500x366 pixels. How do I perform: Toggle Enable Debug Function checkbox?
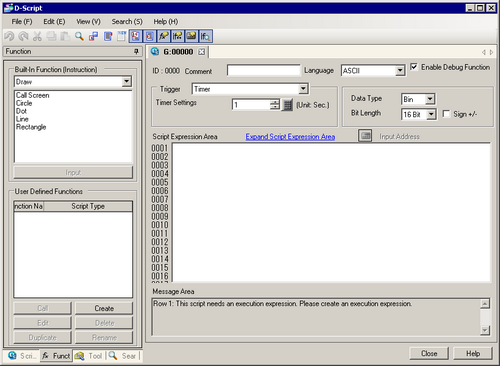414,67
